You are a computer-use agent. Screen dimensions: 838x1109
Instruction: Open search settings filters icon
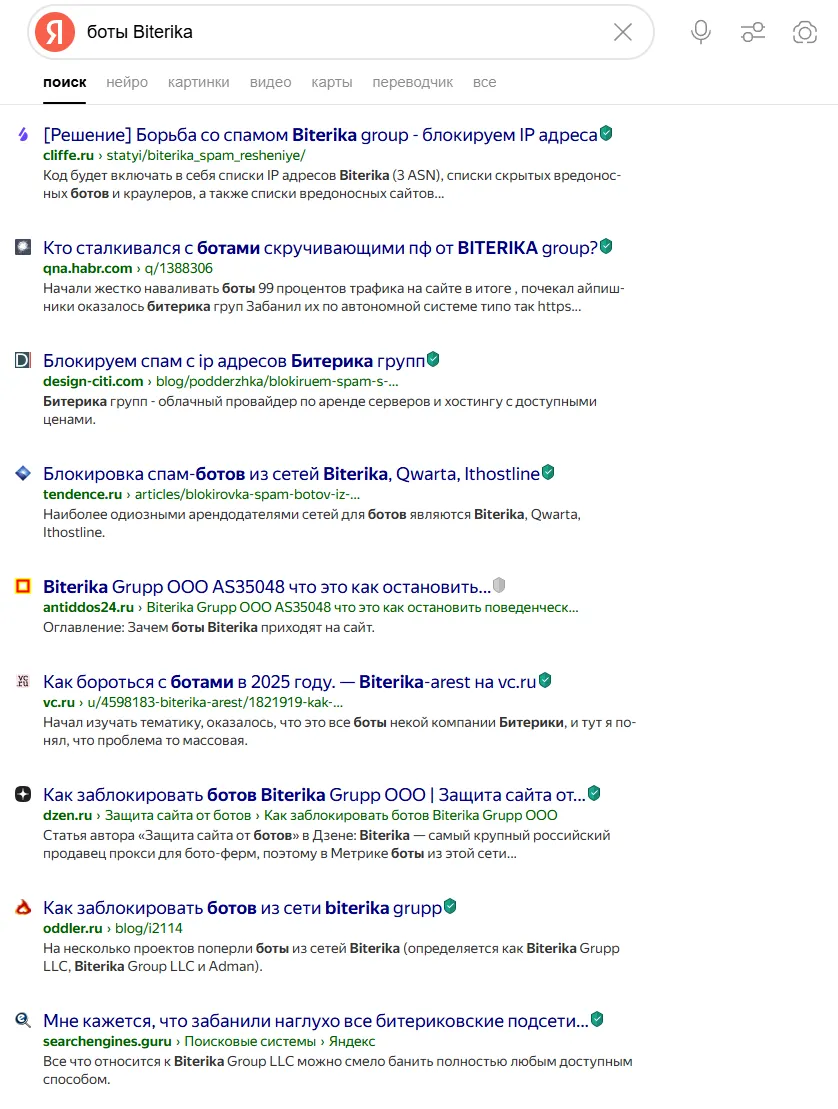pos(753,32)
